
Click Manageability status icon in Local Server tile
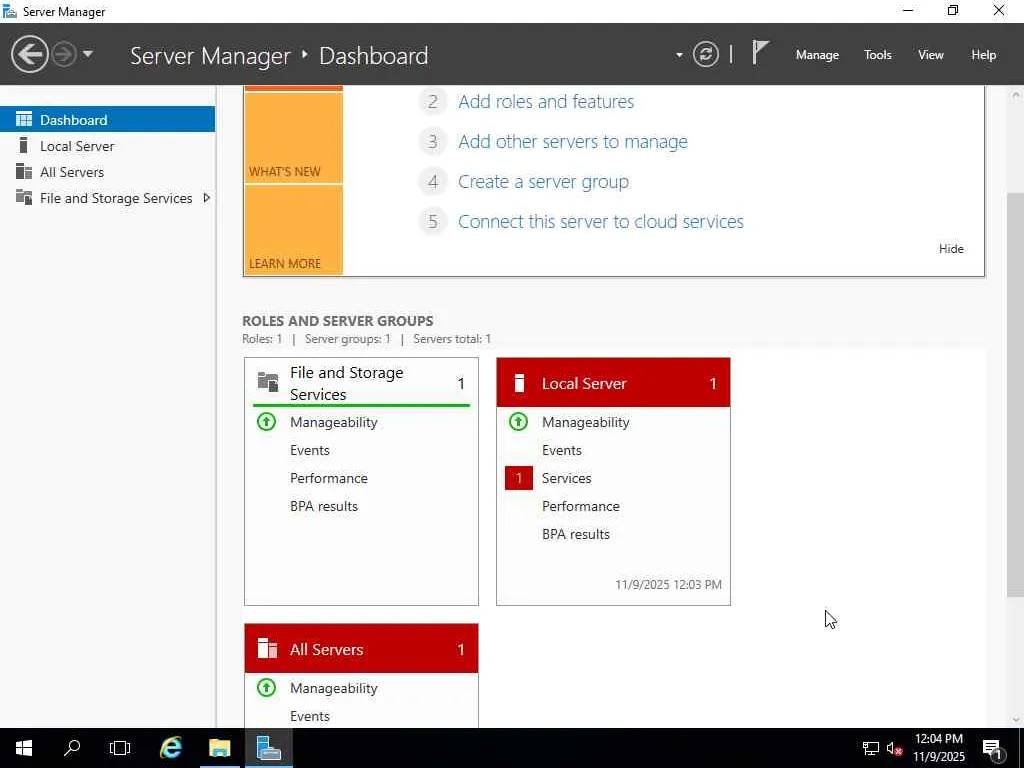pyautogui.click(x=519, y=422)
